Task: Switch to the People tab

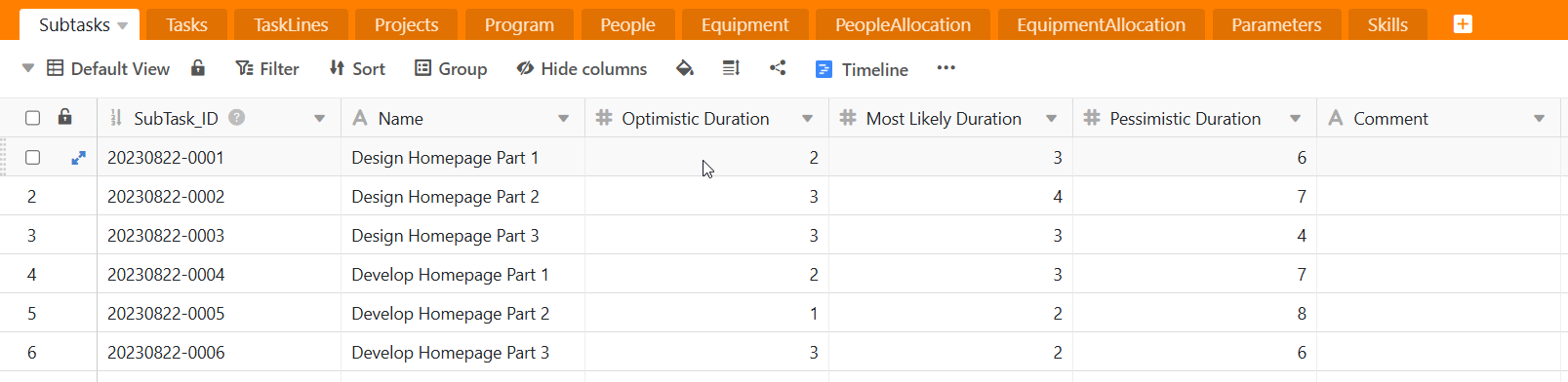Action: [627, 24]
